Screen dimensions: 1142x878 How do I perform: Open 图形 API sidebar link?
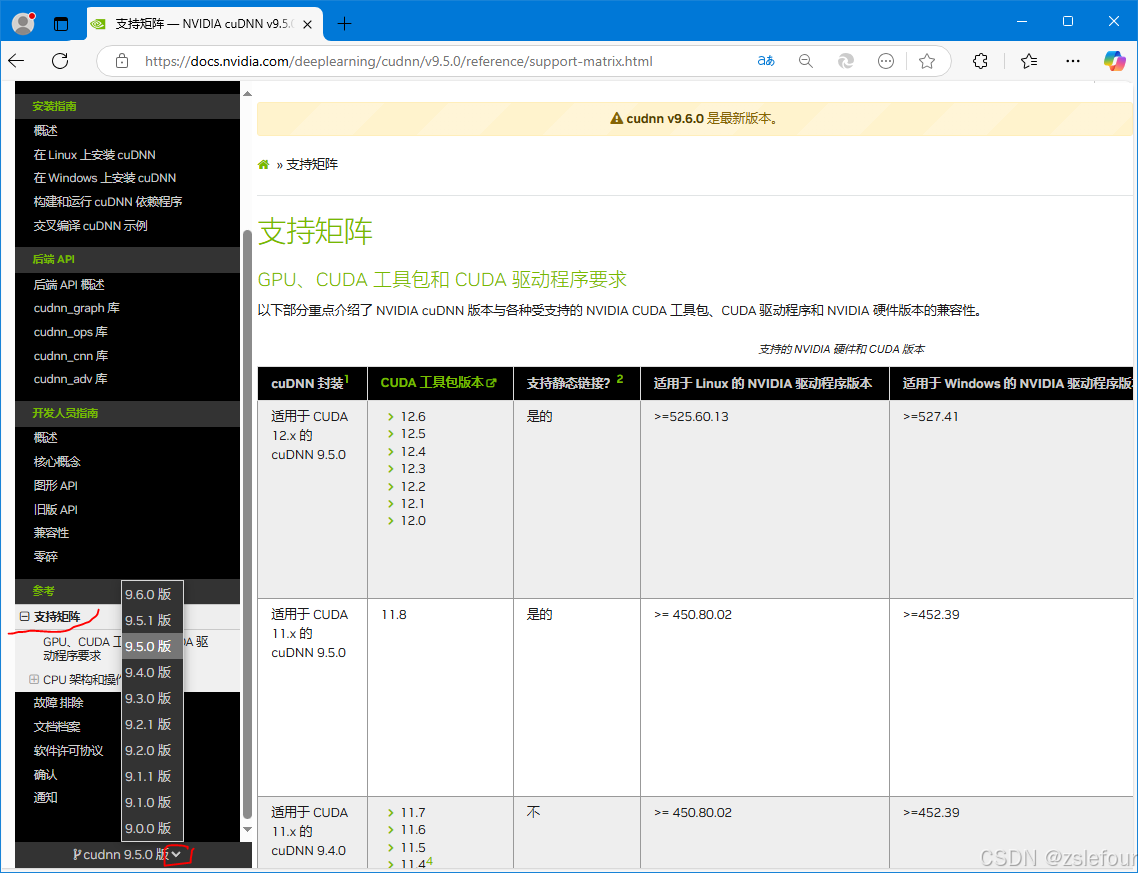click(55, 486)
